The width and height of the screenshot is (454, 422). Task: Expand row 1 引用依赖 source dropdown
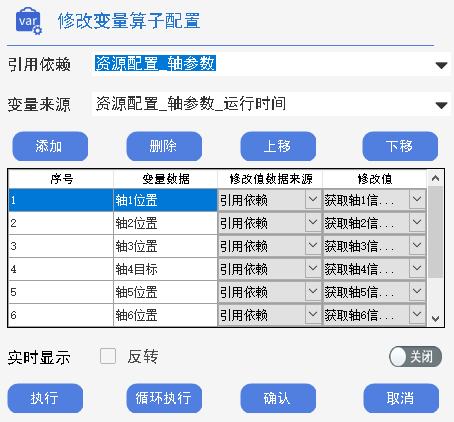tap(313, 200)
